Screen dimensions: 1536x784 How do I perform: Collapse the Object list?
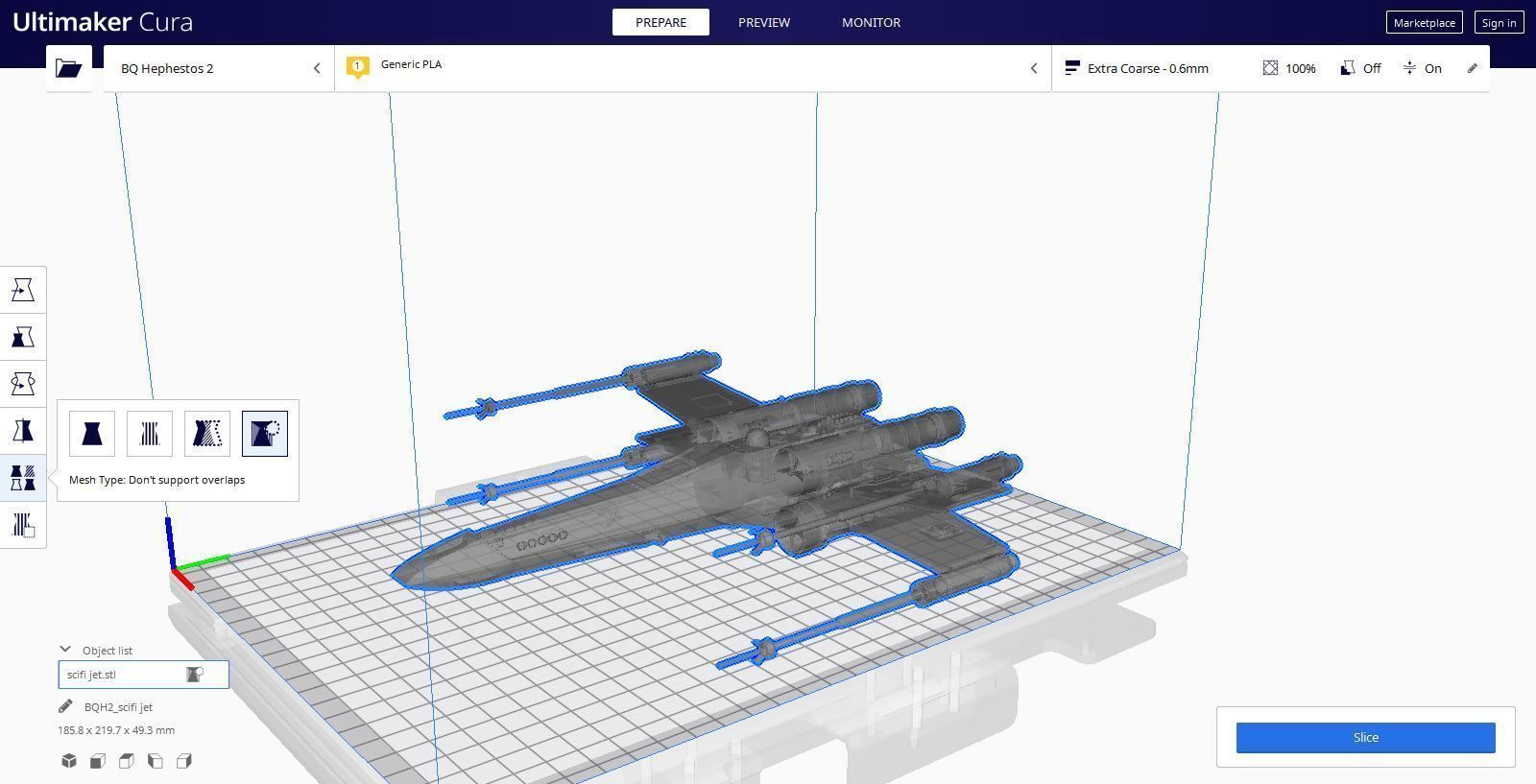pyautogui.click(x=65, y=650)
